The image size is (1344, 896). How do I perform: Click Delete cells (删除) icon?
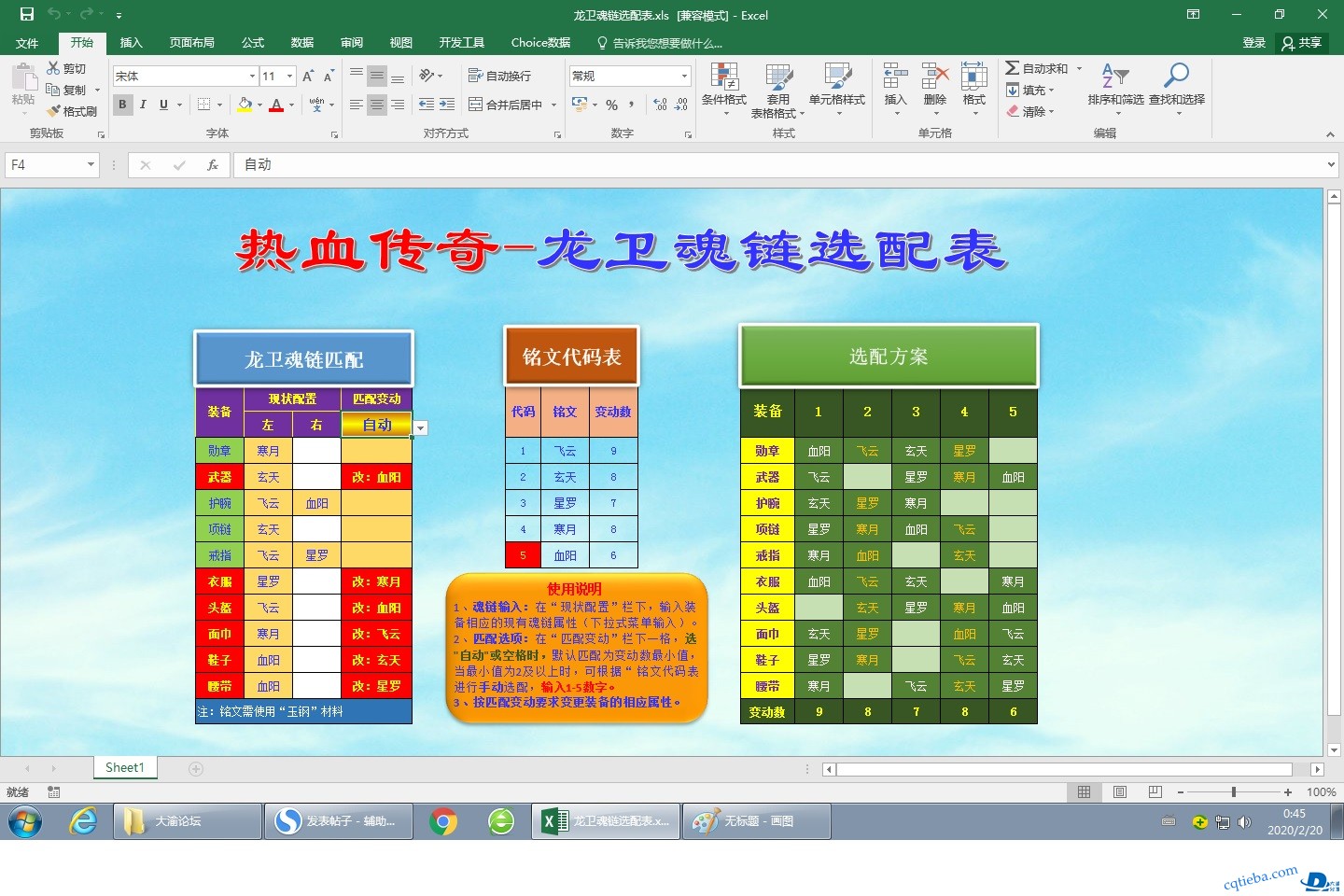934,77
